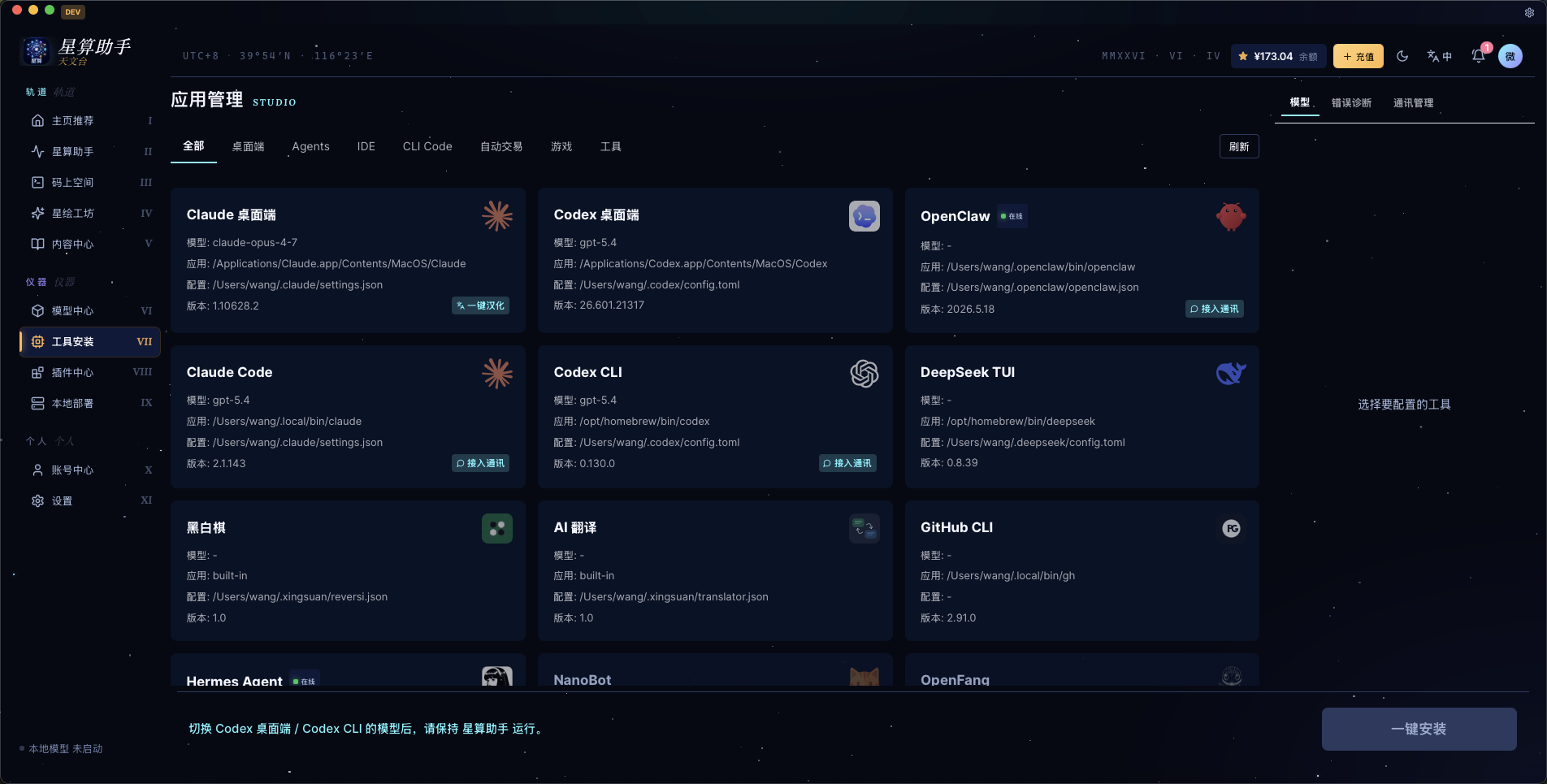Click the DeepSeek TUI whale icon
Viewport: 1547px width, 784px height.
click(x=1231, y=373)
